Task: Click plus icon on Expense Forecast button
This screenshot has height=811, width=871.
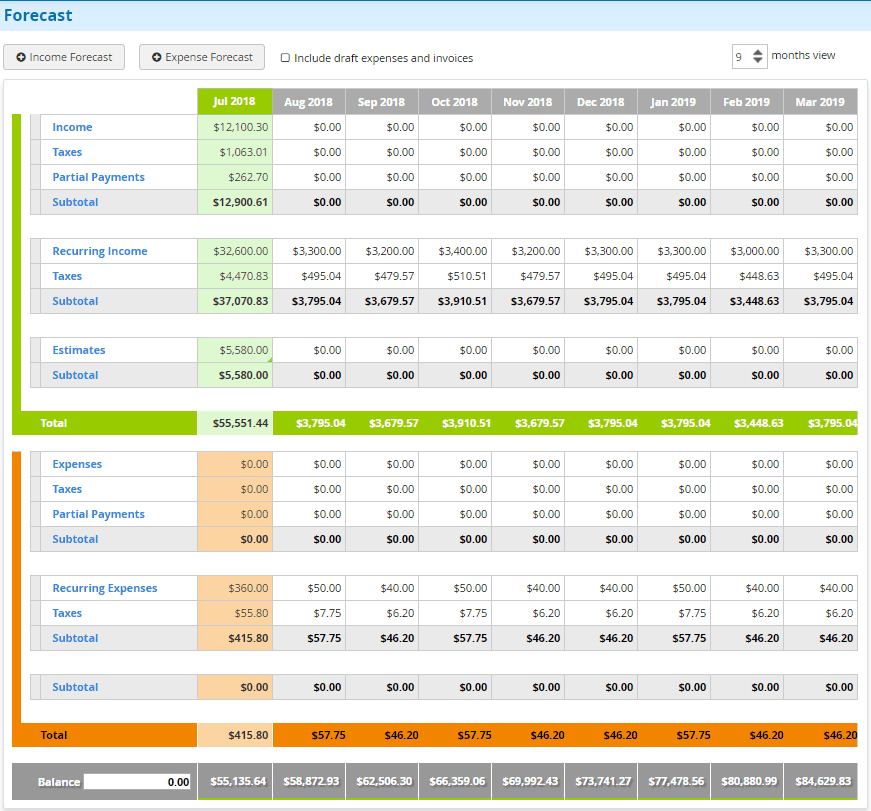Action: point(157,57)
